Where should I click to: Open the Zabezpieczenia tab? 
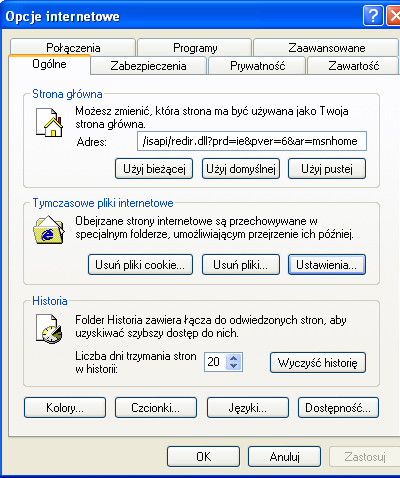pyautogui.click(x=148, y=66)
